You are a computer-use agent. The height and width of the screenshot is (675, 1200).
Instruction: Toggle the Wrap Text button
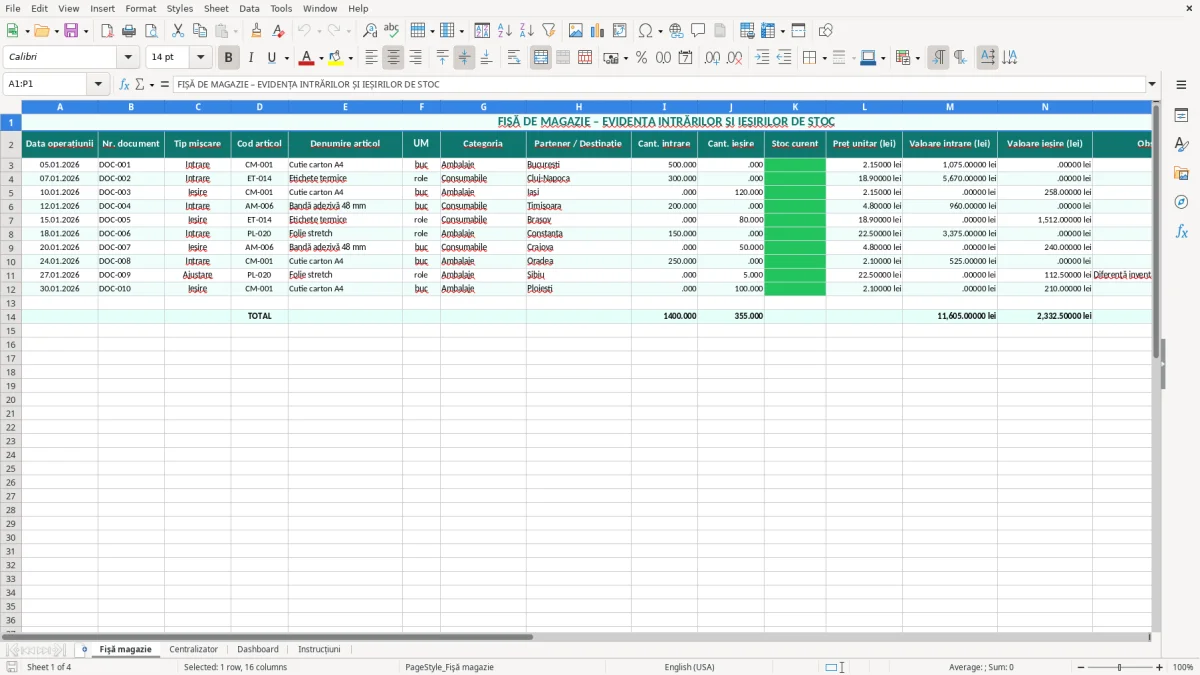pos(514,58)
